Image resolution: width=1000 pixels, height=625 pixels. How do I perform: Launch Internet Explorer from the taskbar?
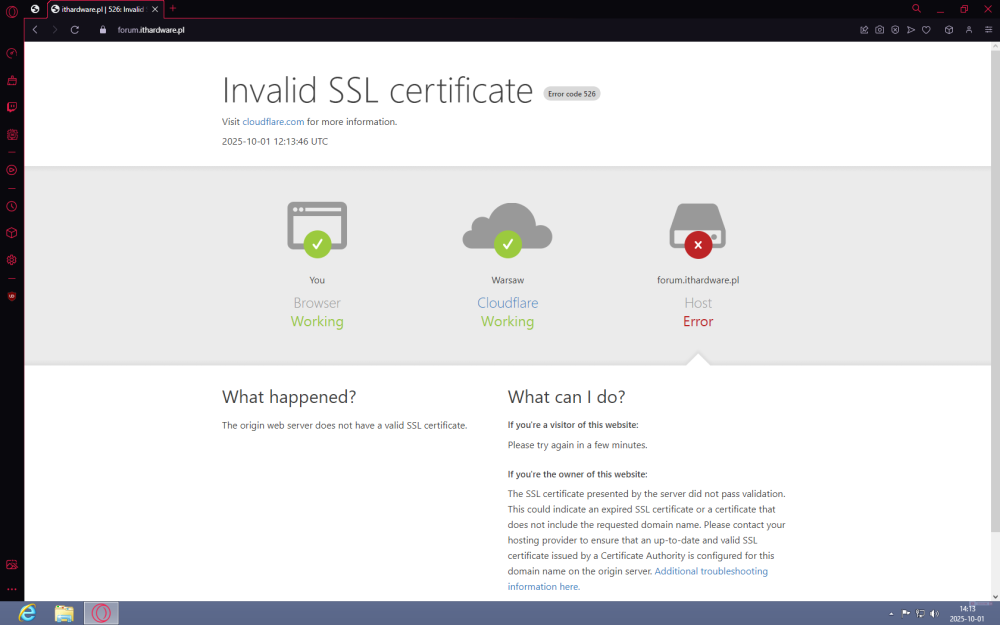[x=27, y=612]
